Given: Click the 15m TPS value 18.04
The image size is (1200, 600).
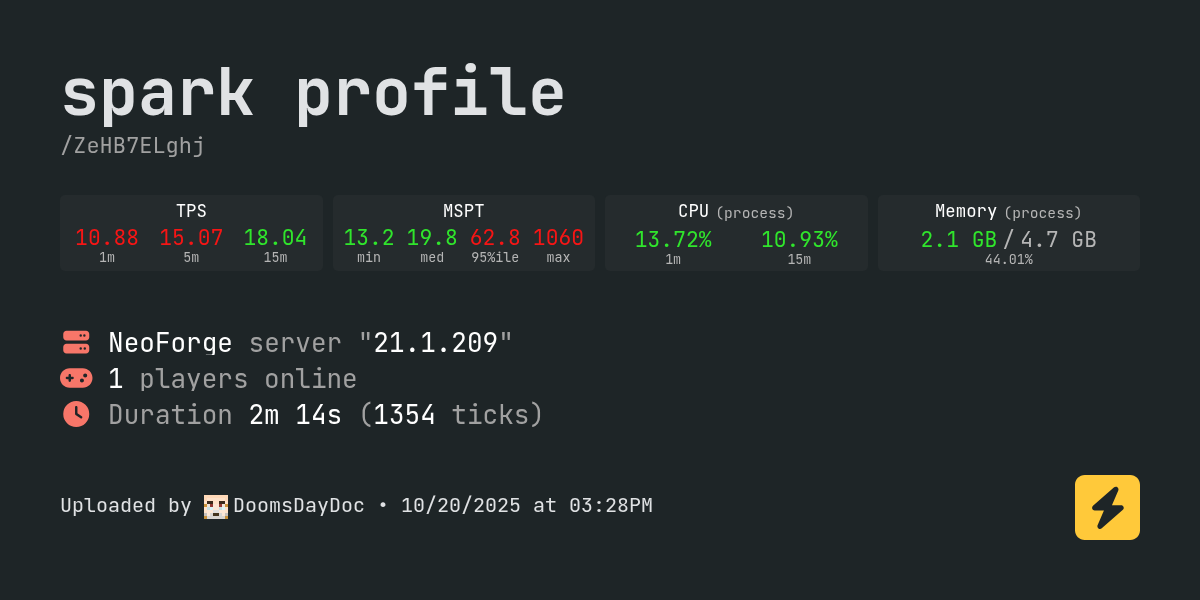Looking at the screenshot, I should 275,238.
